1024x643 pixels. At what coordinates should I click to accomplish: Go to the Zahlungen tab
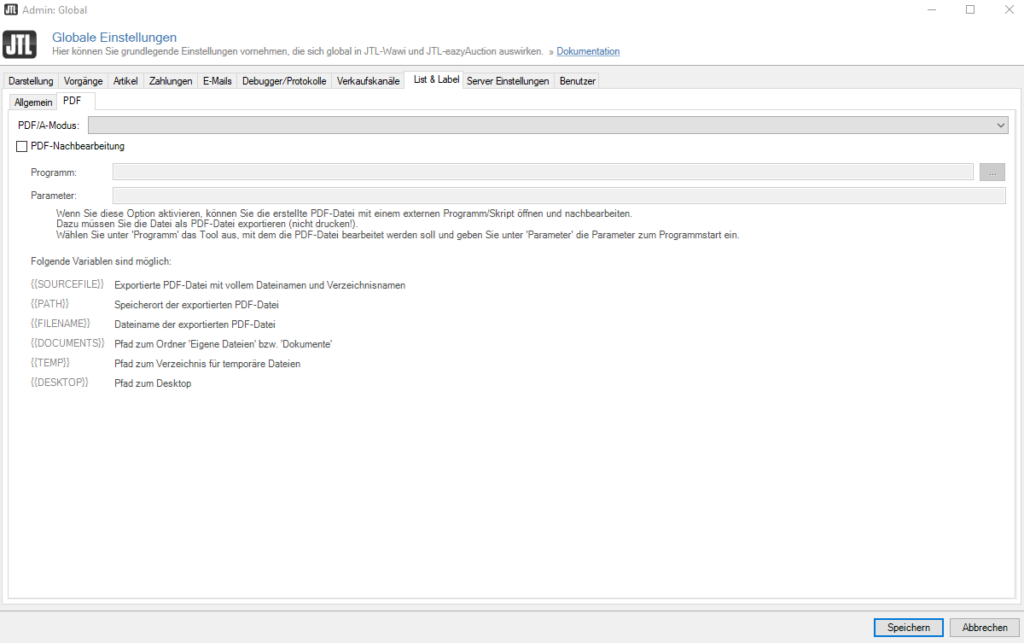pyautogui.click(x=170, y=81)
